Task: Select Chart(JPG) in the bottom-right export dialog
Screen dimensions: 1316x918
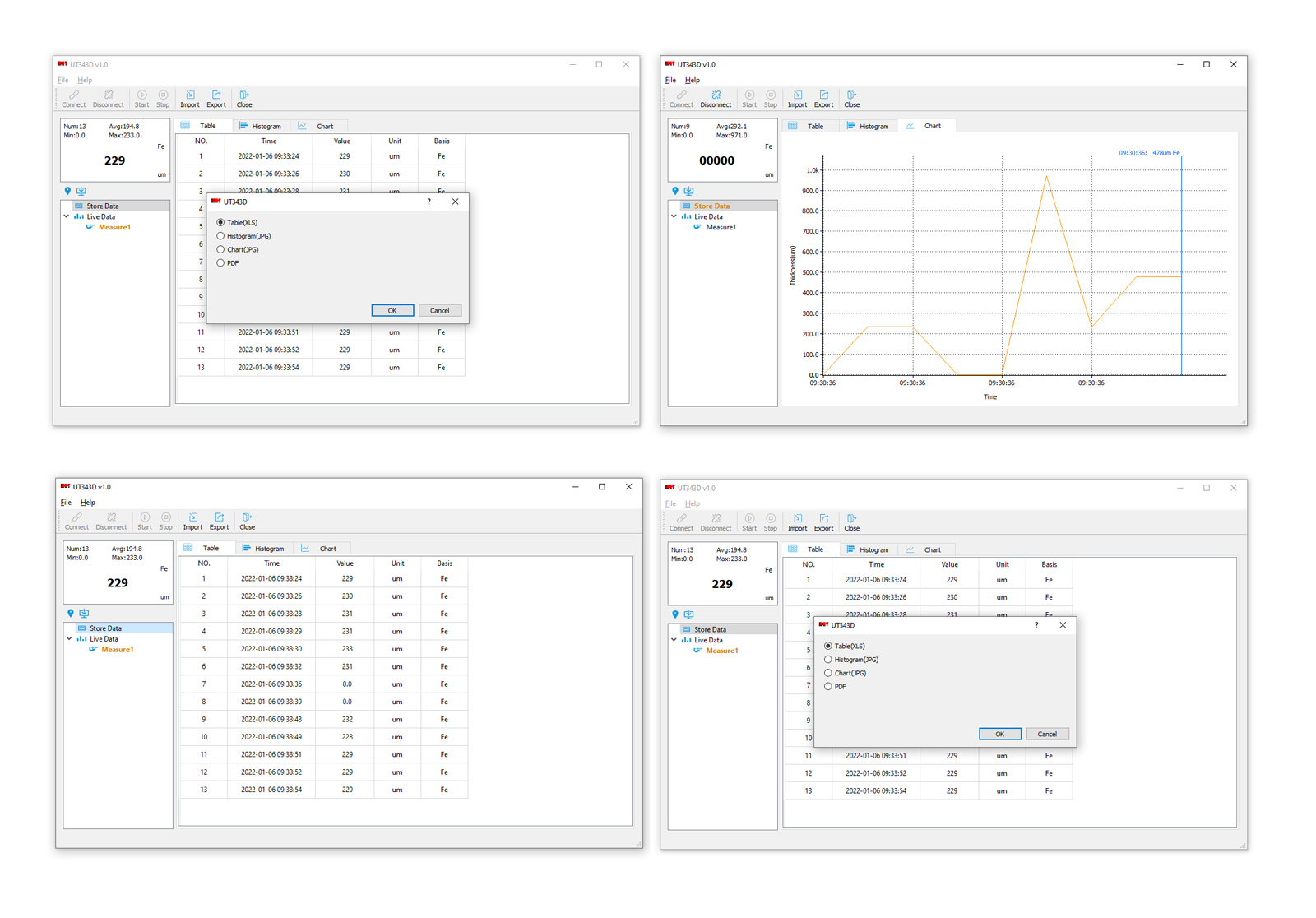Action: [828, 673]
